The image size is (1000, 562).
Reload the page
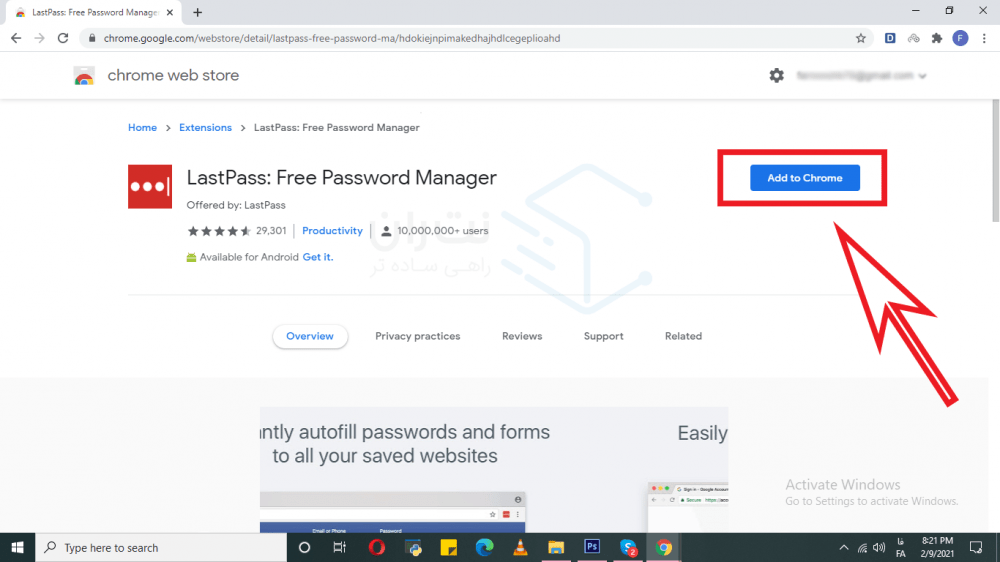[63, 38]
